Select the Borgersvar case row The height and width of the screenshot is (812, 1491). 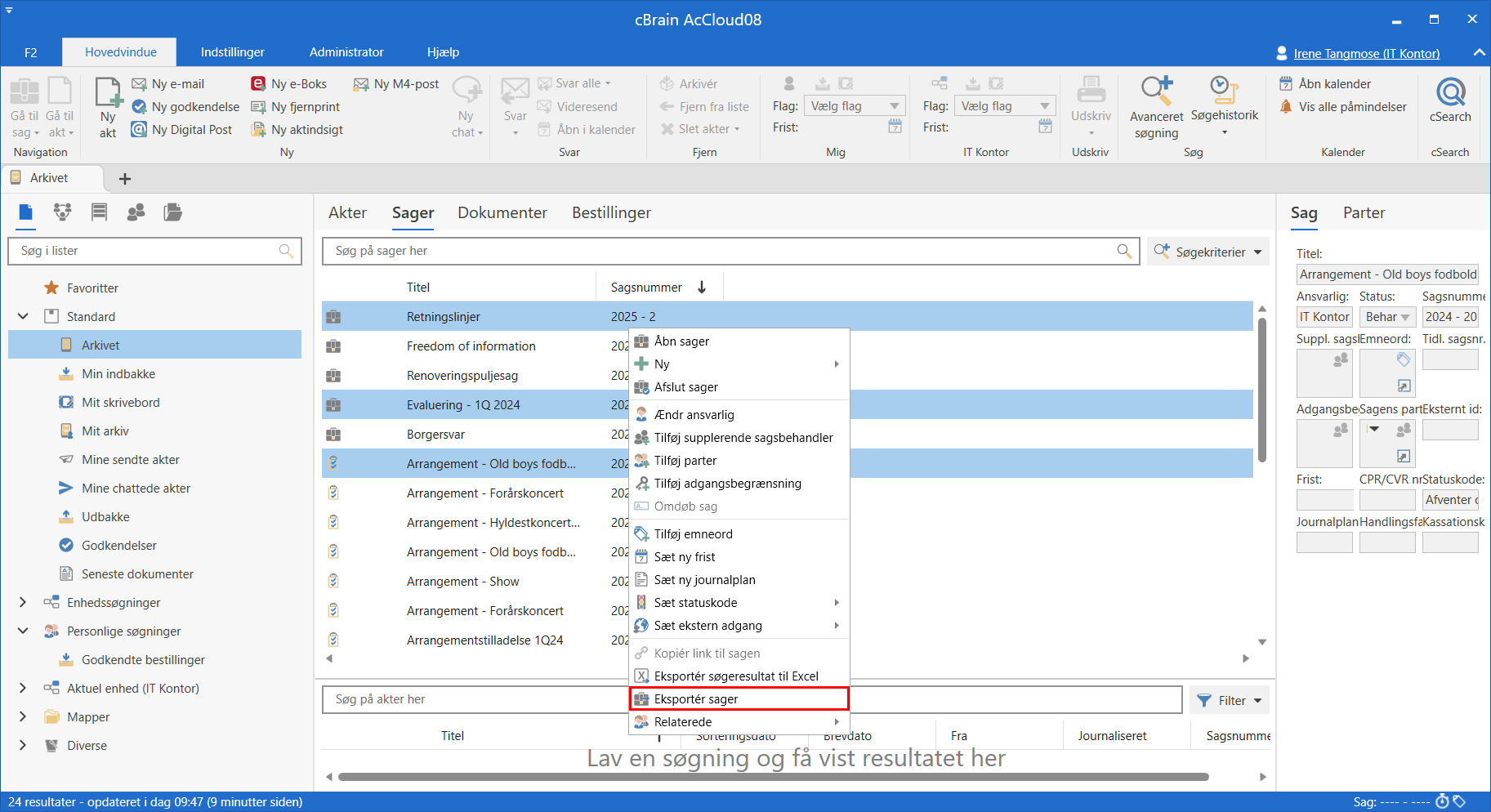coord(788,434)
